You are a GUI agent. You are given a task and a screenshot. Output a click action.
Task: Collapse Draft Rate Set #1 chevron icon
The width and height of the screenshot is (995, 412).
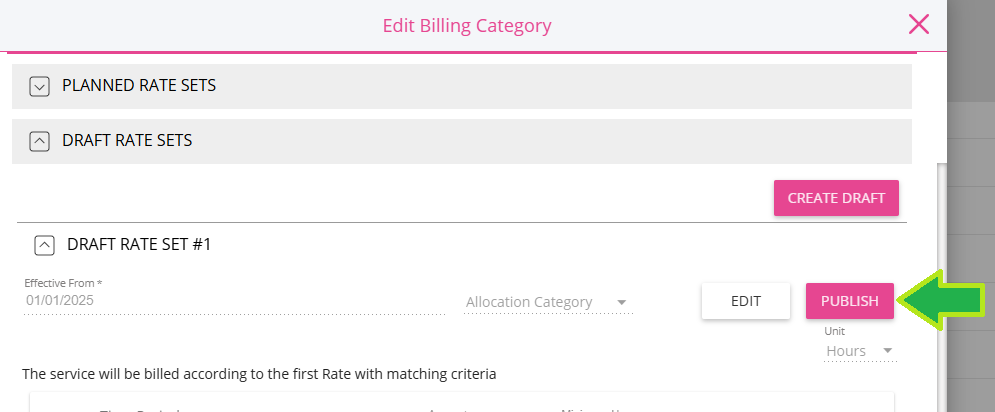pyautogui.click(x=44, y=245)
